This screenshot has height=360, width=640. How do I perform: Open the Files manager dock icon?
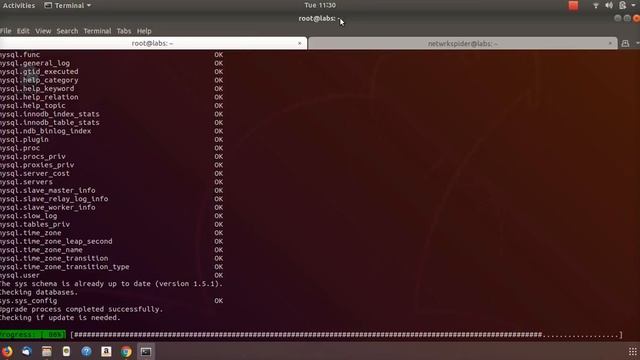point(47,351)
